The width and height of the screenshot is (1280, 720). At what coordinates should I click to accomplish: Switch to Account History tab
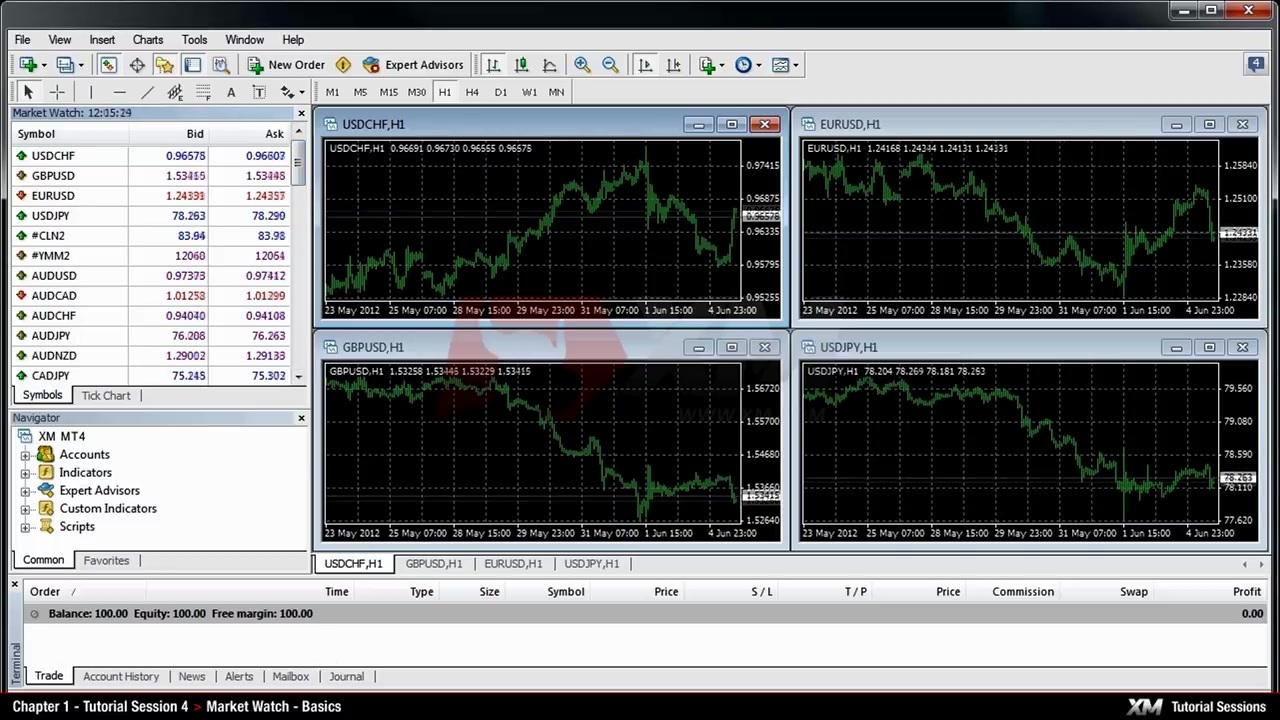coord(121,677)
